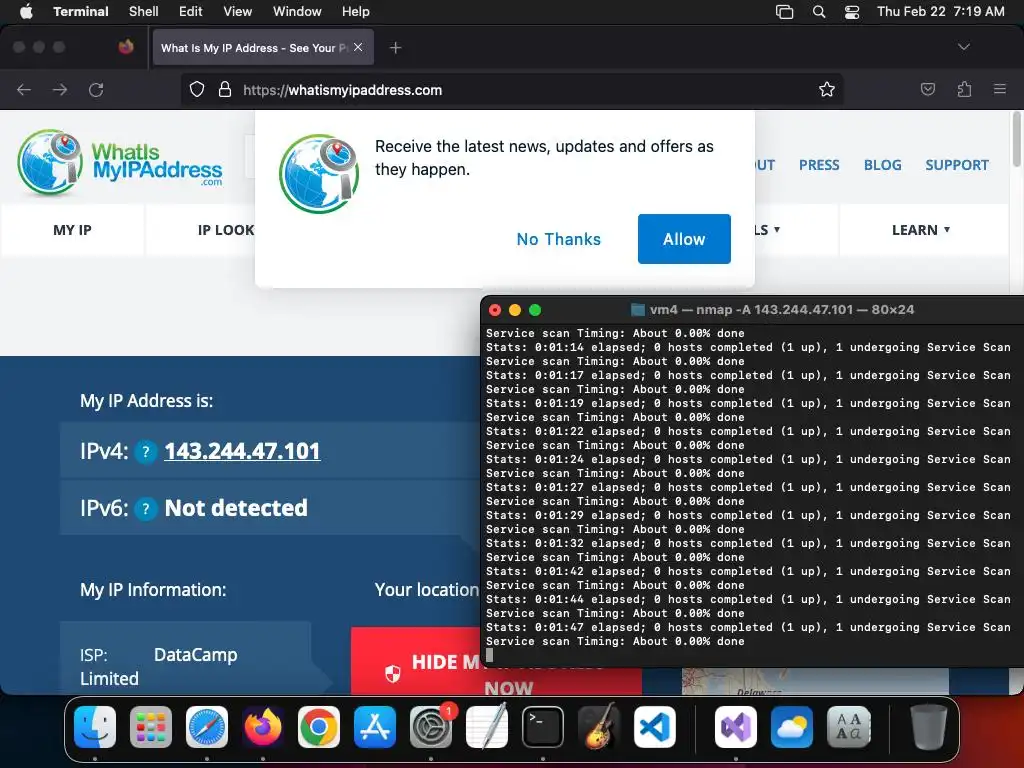The width and height of the screenshot is (1024, 768).
Task: Save page to Pocket
Action: click(927, 89)
